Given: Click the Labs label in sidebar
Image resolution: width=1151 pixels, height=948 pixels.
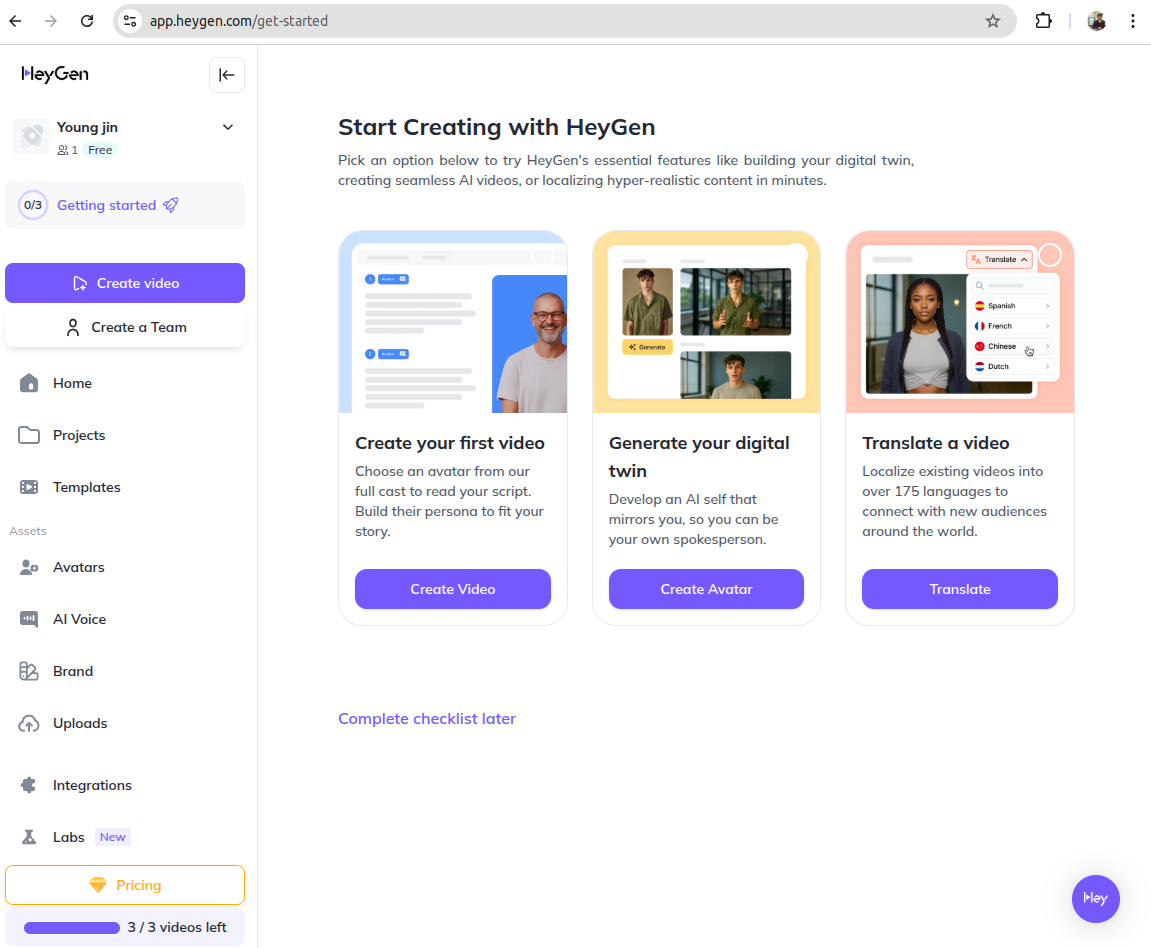Looking at the screenshot, I should point(68,838).
